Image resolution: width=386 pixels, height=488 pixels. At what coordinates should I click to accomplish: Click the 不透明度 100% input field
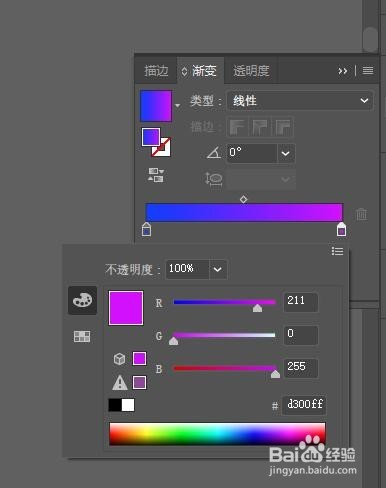tap(187, 269)
